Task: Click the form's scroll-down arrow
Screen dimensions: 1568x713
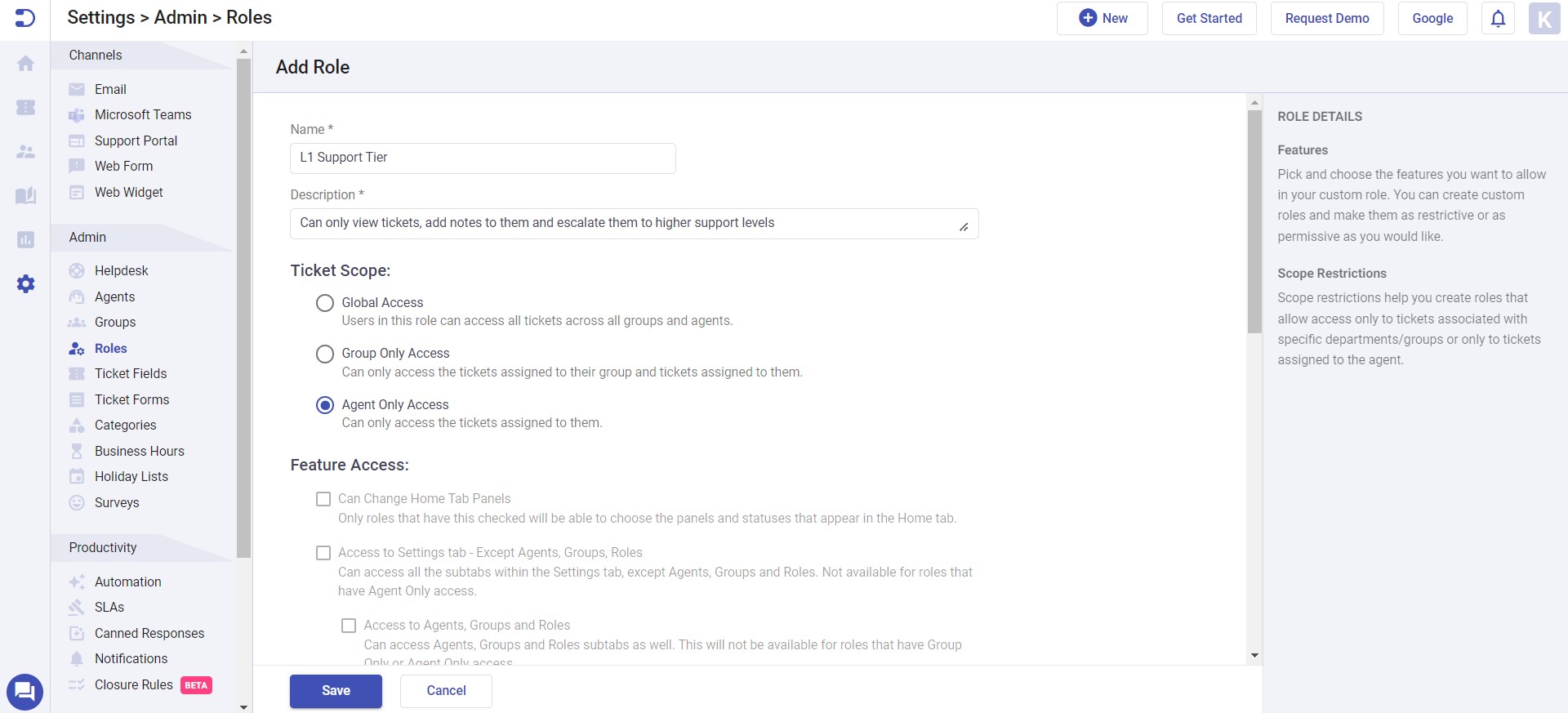Action: [1254, 655]
